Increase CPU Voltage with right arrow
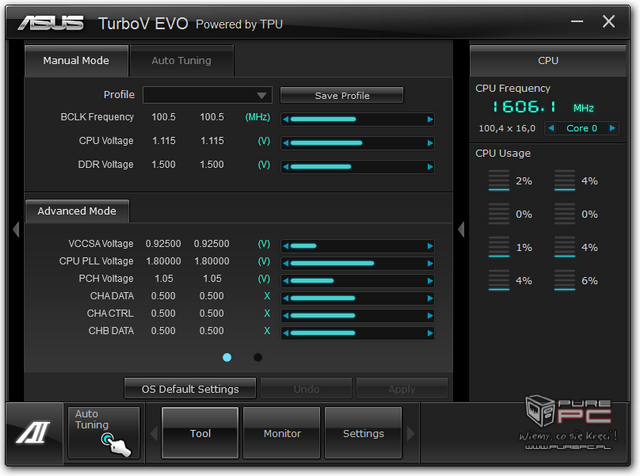The height and width of the screenshot is (476, 640). pyautogui.click(x=430, y=143)
